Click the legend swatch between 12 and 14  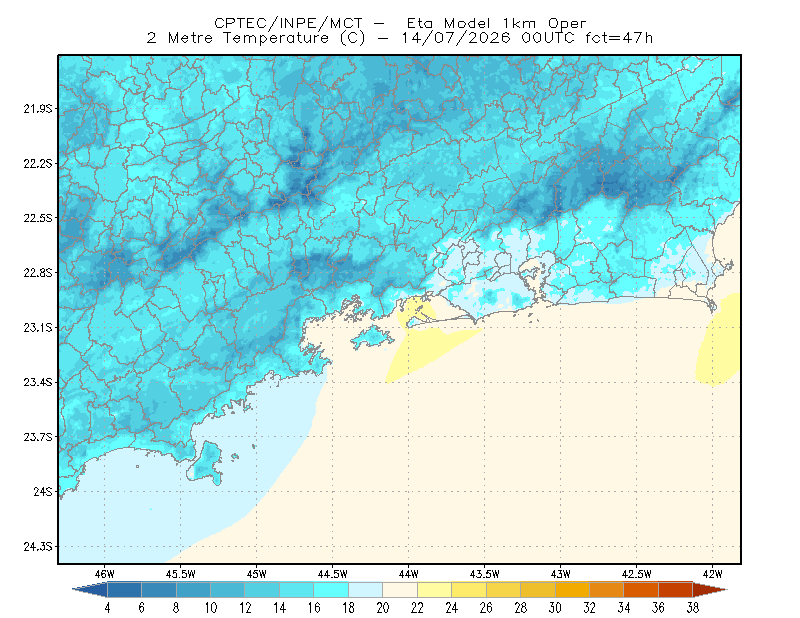[x=262, y=590]
